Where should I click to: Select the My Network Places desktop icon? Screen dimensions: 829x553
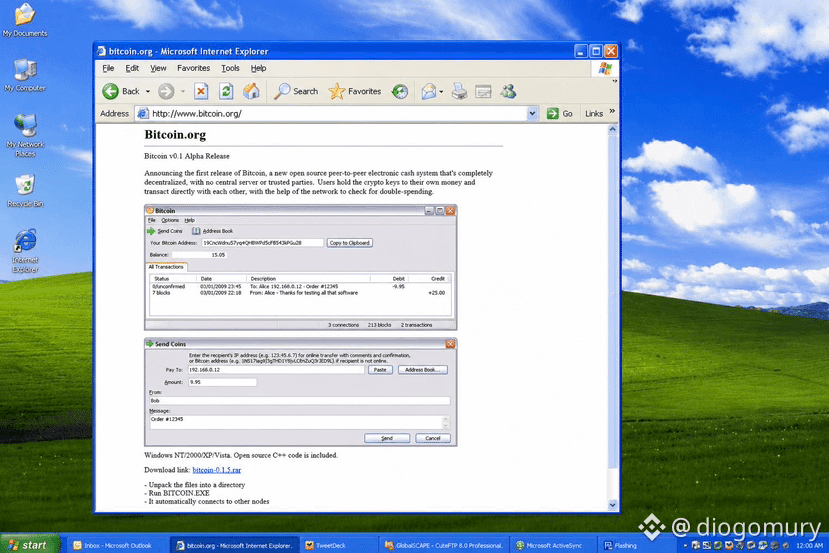click(x=25, y=135)
